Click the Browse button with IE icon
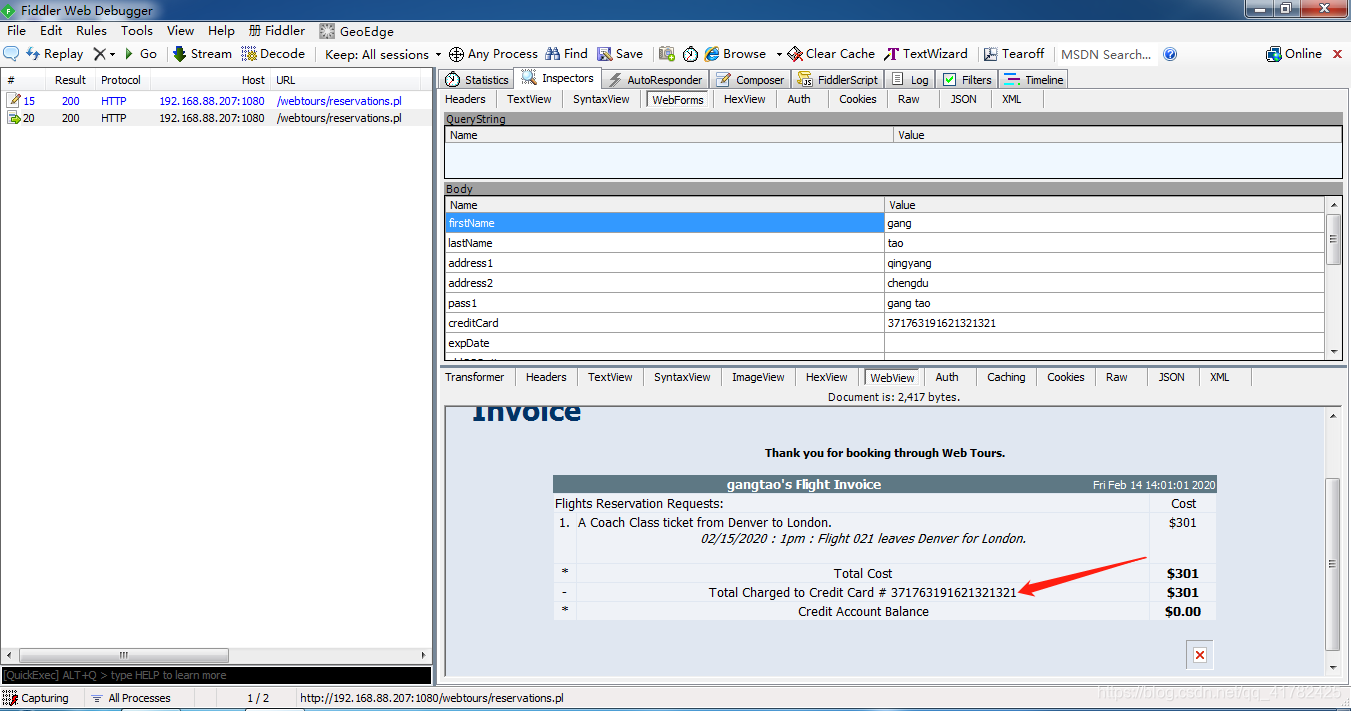This screenshot has width=1351, height=711. [735, 54]
